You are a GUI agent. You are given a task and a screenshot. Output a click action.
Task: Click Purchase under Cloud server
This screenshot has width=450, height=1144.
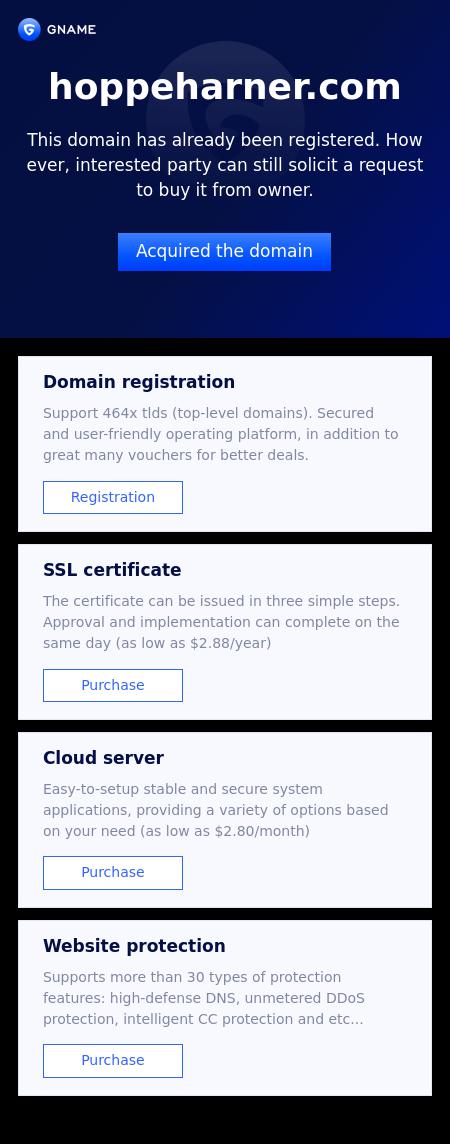113,873
